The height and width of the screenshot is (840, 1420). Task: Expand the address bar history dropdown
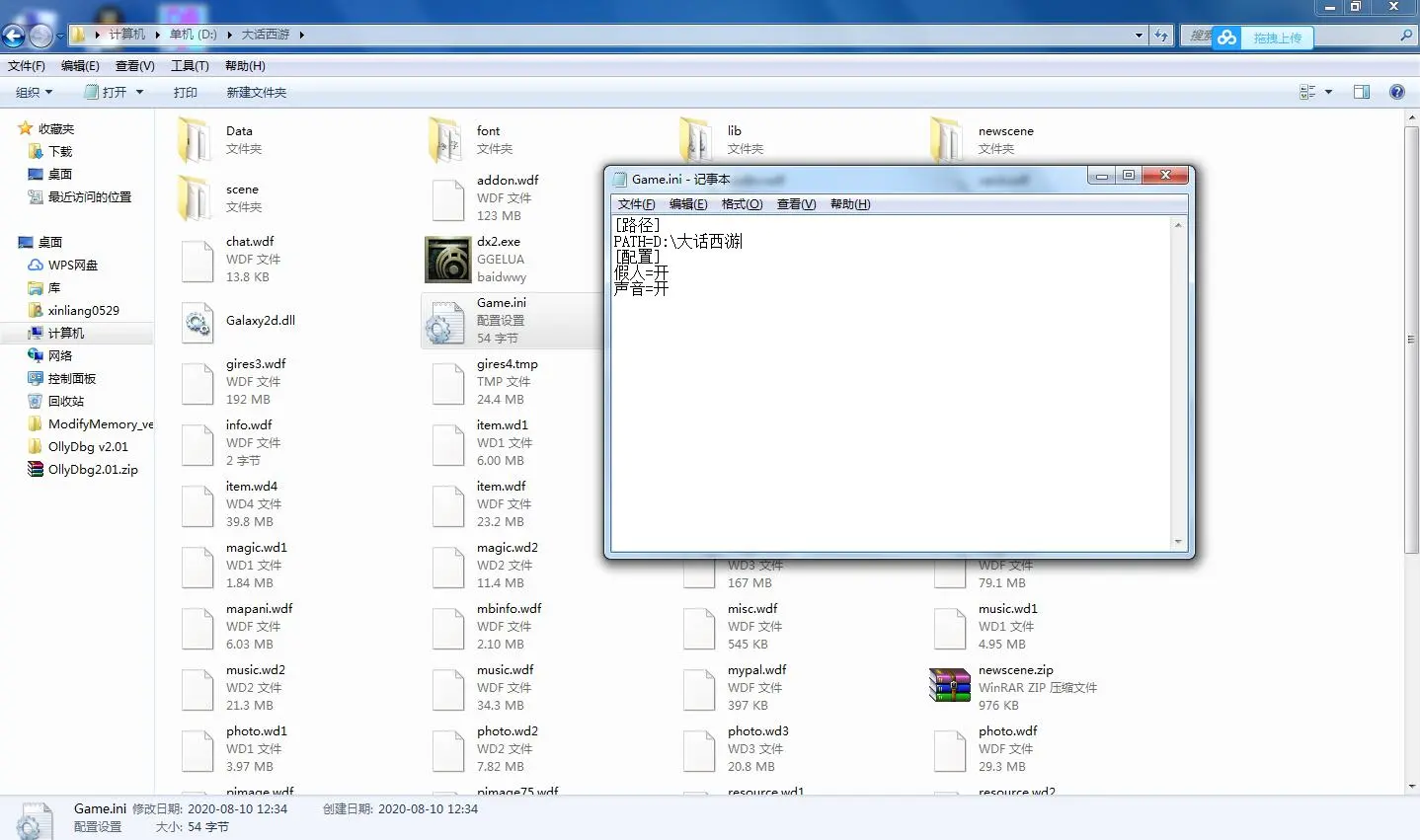1139,35
